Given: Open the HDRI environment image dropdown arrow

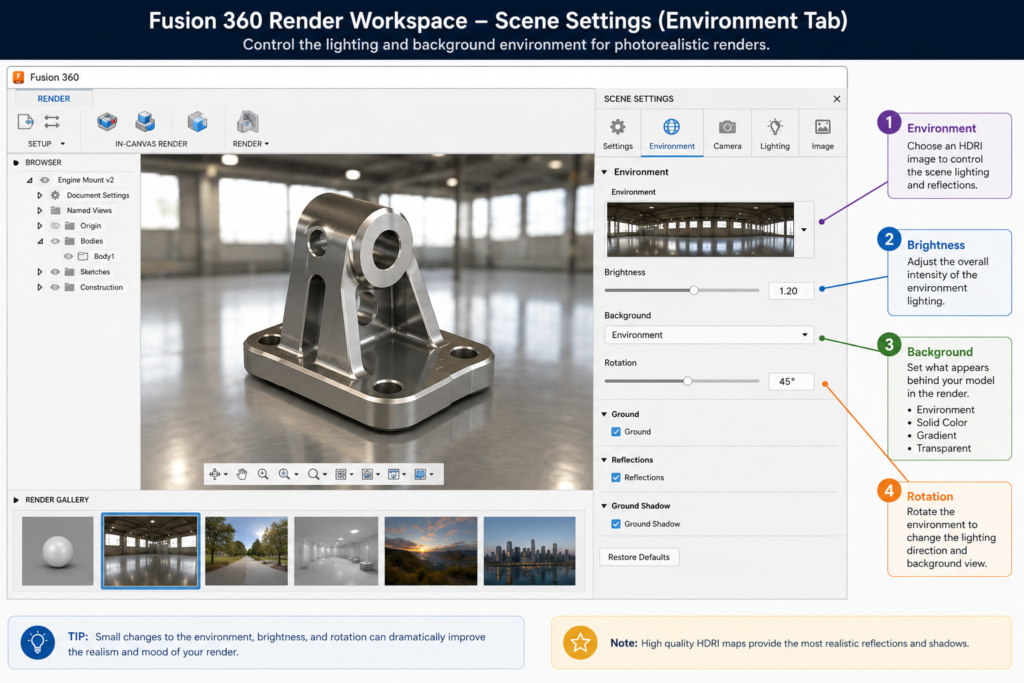Looking at the screenshot, I should [804, 229].
